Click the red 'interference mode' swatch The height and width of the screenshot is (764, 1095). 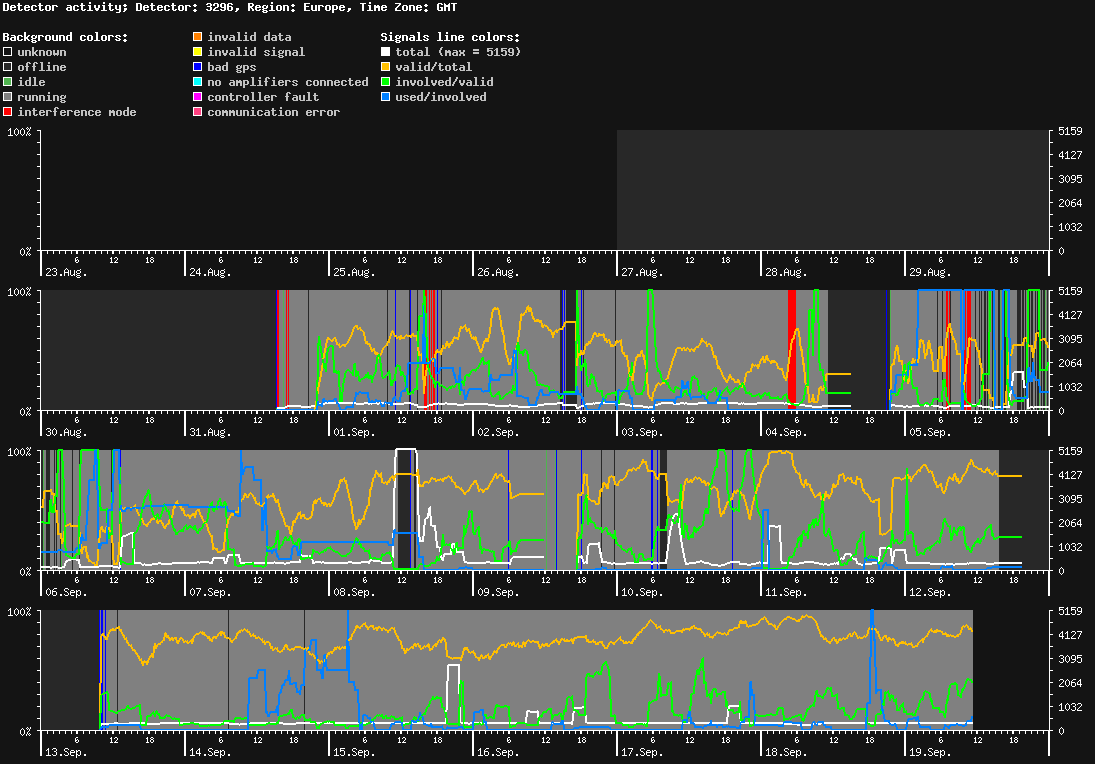point(8,112)
